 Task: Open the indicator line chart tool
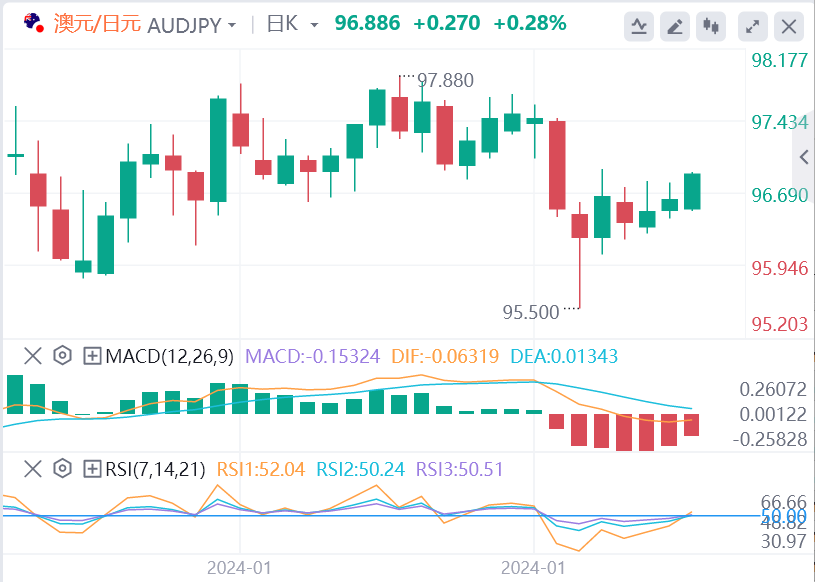[x=639, y=26]
